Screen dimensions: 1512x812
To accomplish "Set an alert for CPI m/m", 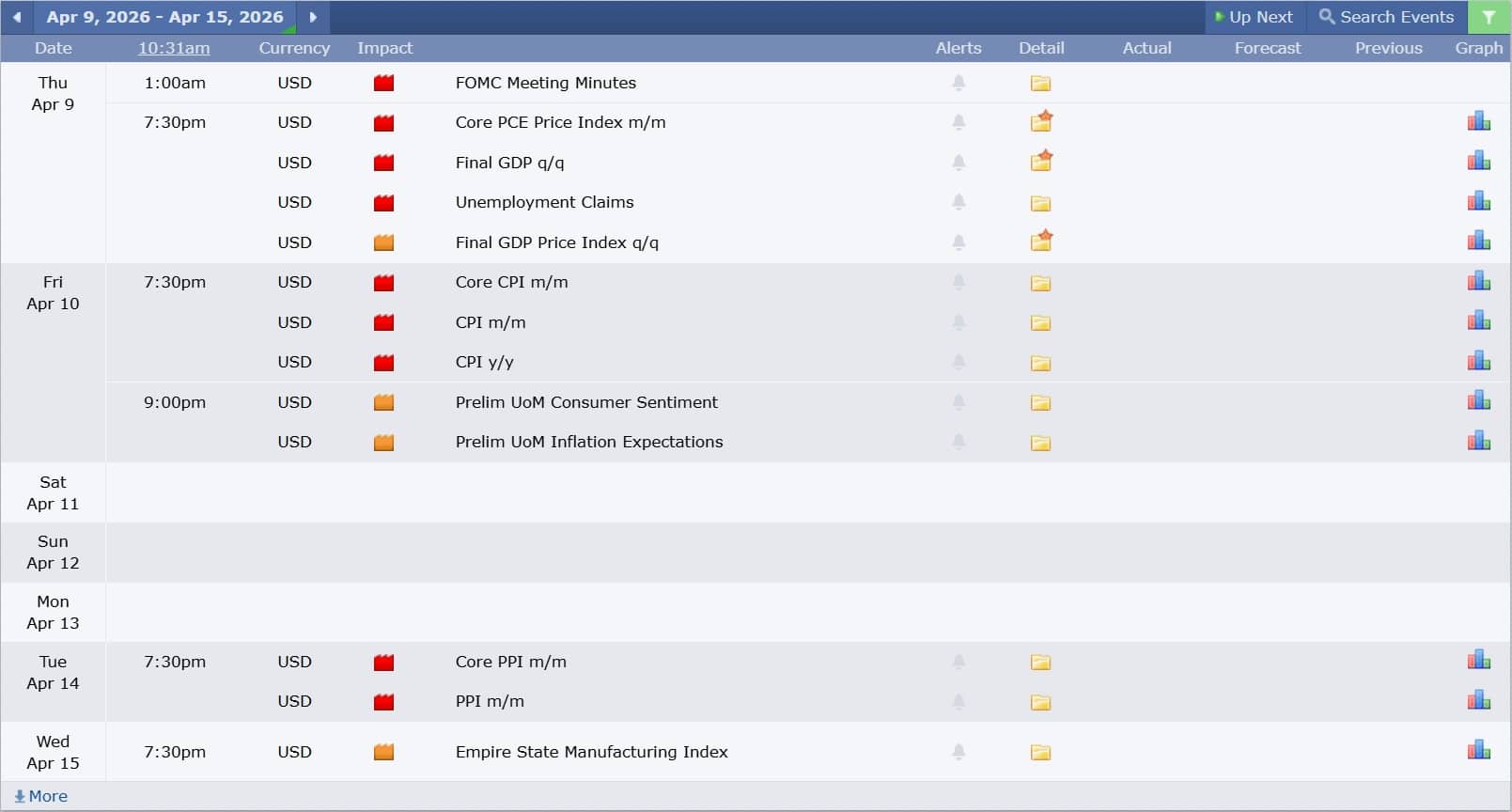I will [959, 321].
